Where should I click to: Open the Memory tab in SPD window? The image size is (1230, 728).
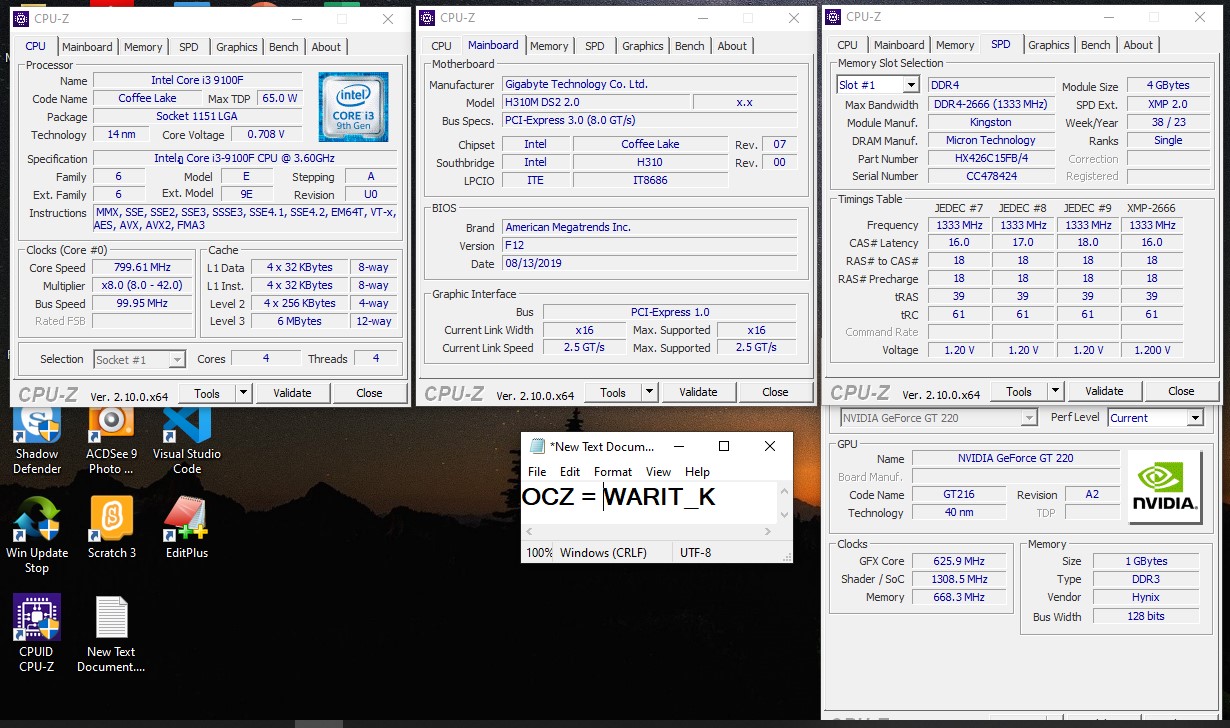(x=955, y=45)
